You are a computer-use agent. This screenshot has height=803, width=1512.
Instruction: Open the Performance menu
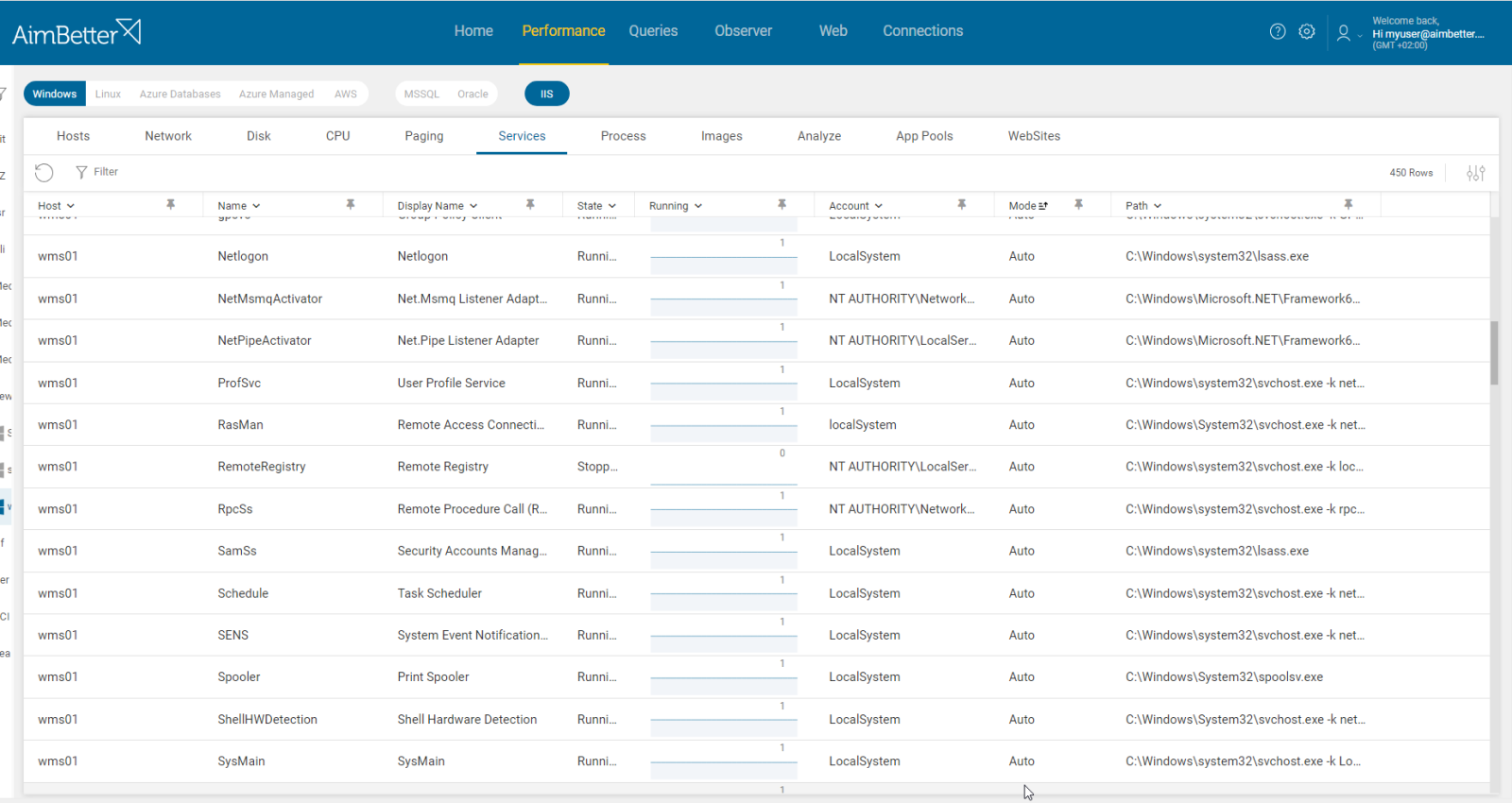pos(563,31)
